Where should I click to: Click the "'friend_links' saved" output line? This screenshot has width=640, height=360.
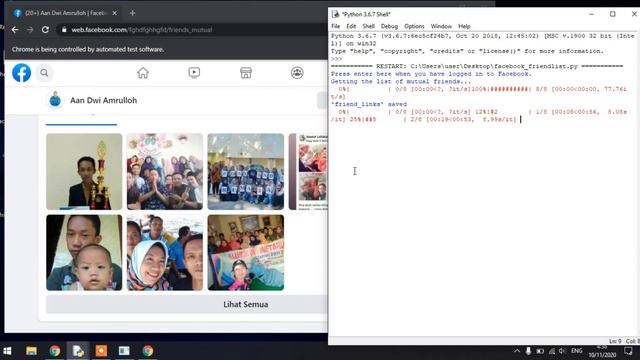(x=369, y=104)
